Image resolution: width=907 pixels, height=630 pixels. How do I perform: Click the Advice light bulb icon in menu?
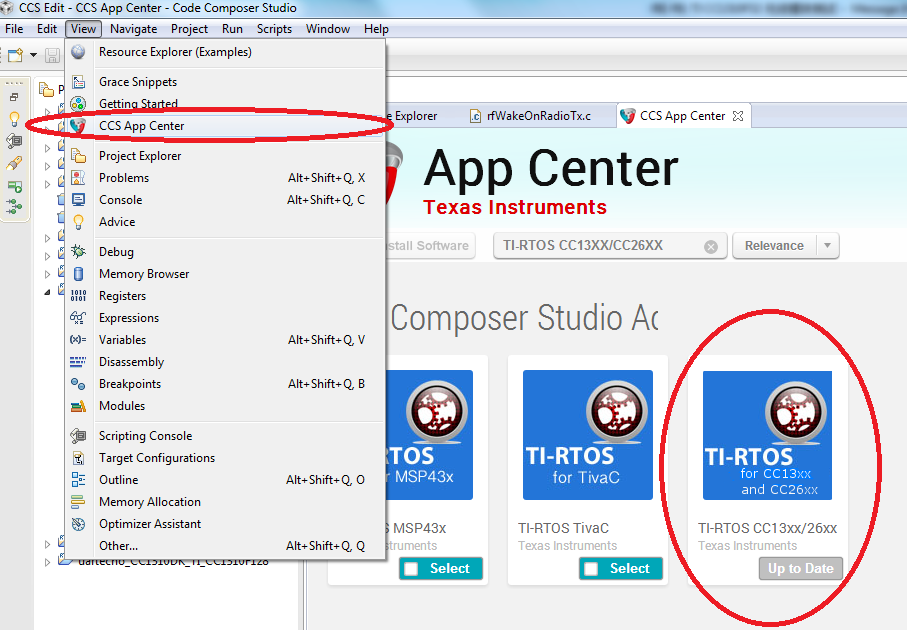click(78, 222)
